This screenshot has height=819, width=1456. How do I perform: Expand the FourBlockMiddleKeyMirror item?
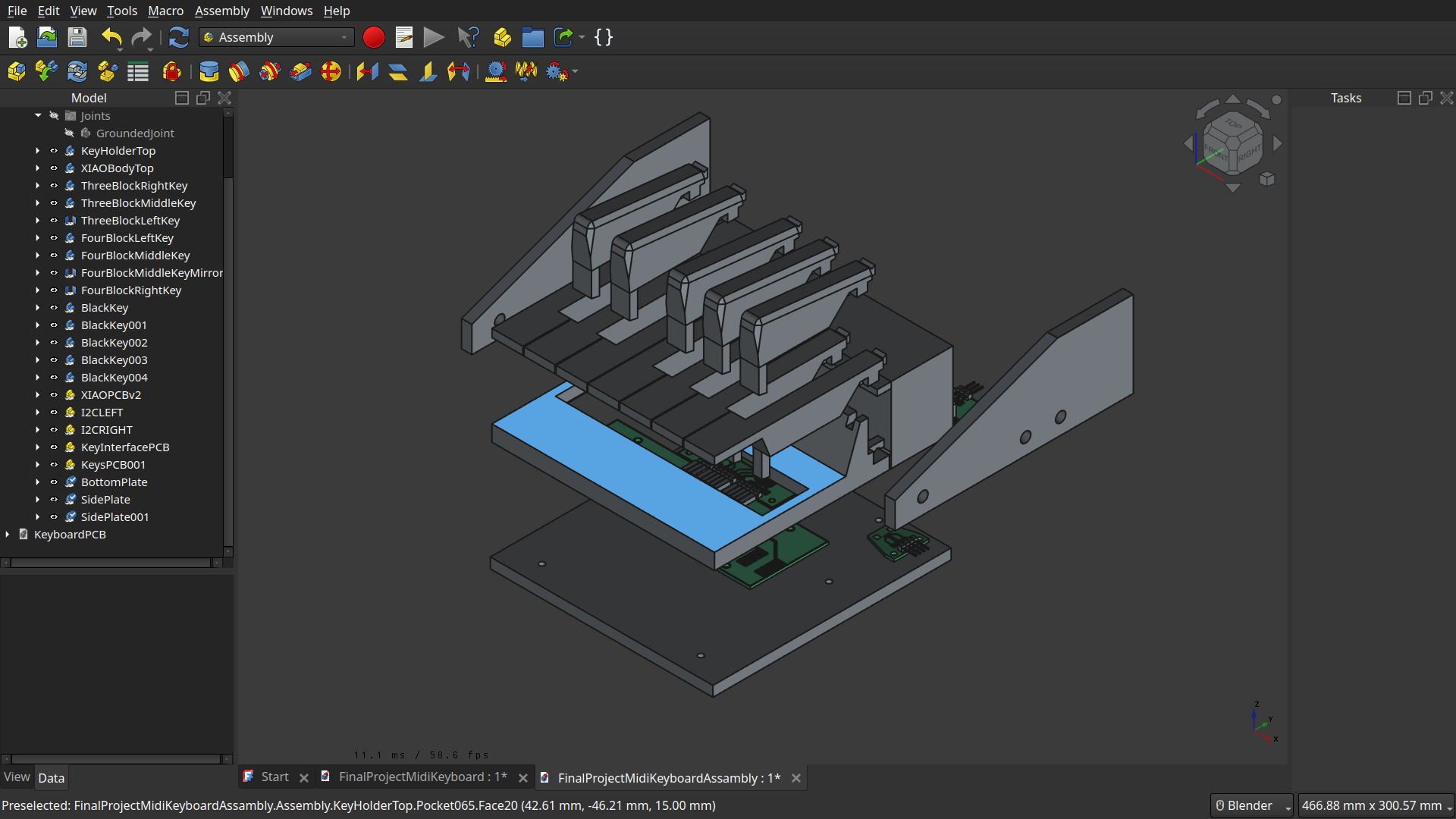pos(38,273)
